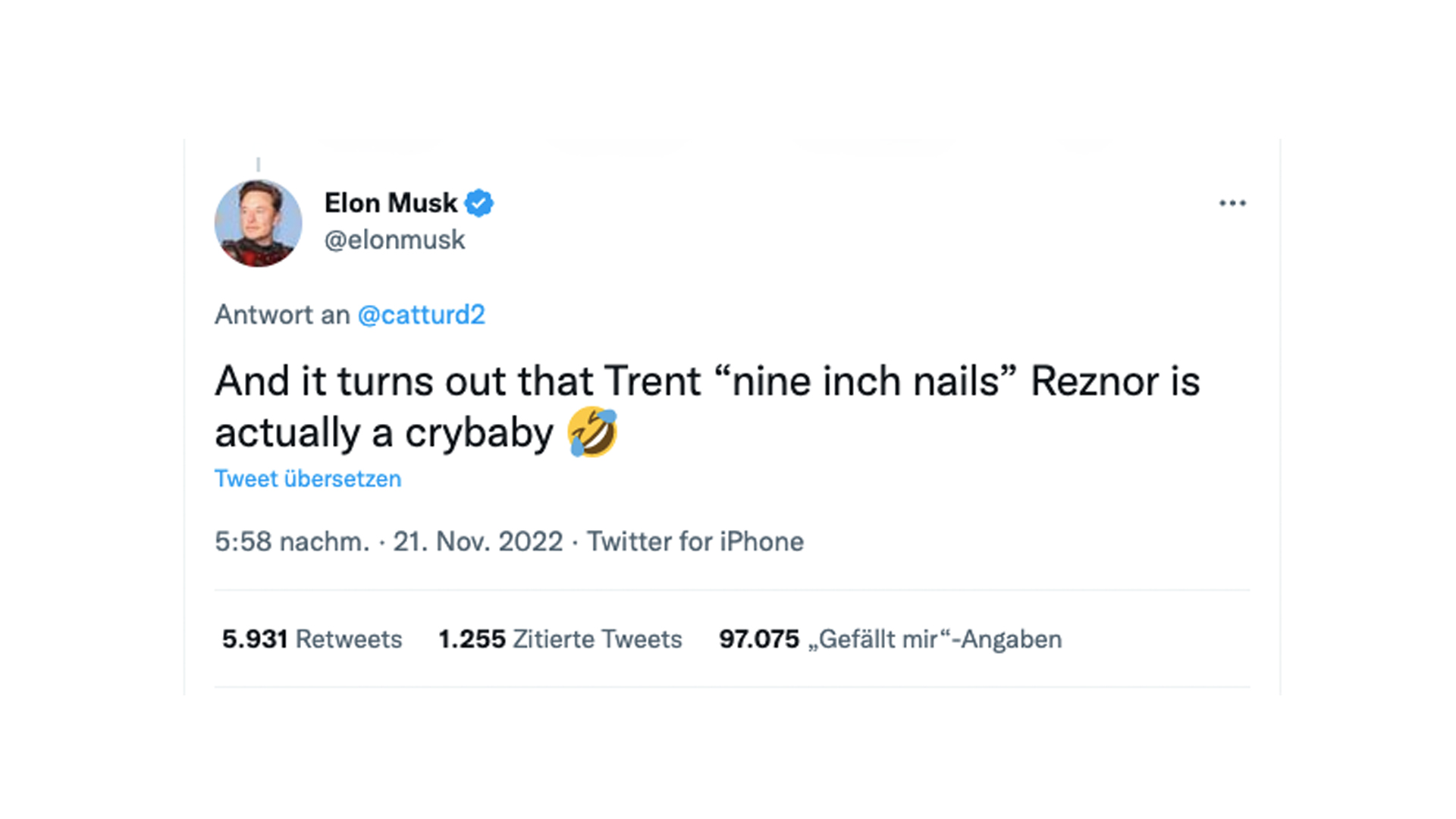Click the thread connector line above avatar
Screen dimensions: 1456x819
(x=259, y=165)
